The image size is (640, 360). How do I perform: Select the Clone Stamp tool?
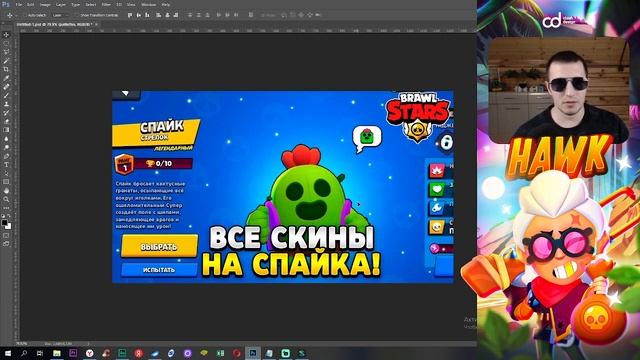[7, 104]
